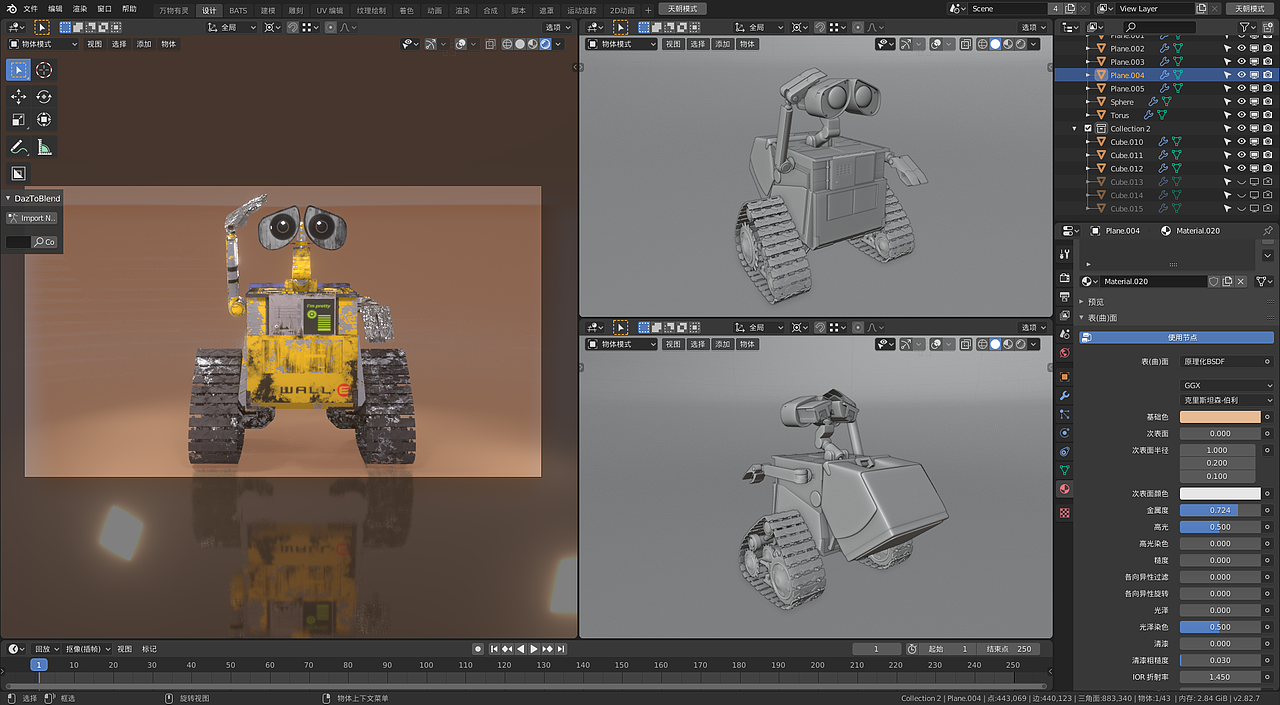
Task: Select the Measure tool
Action: tap(44, 147)
